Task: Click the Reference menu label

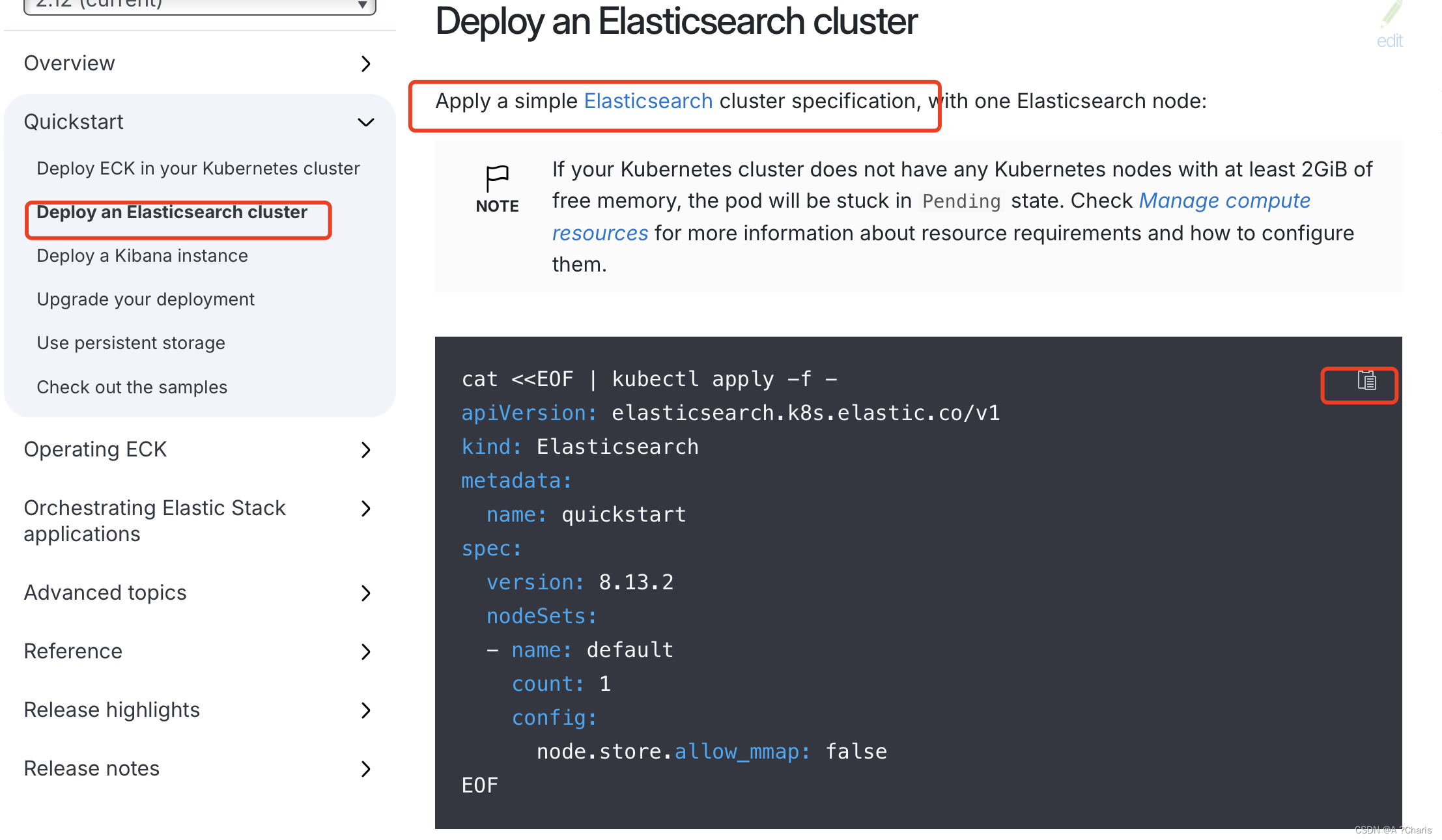Action: [x=73, y=651]
